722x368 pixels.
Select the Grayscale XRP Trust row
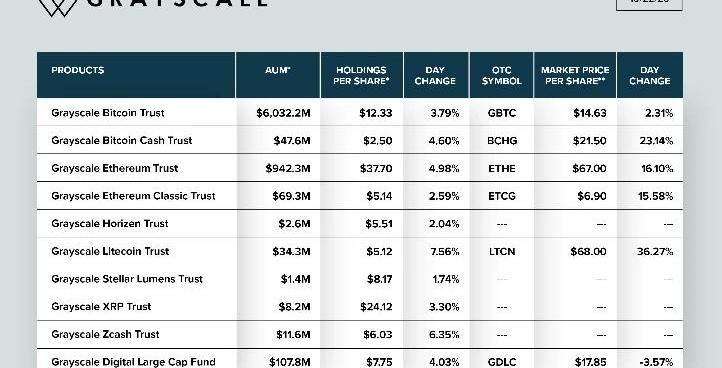(360, 306)
